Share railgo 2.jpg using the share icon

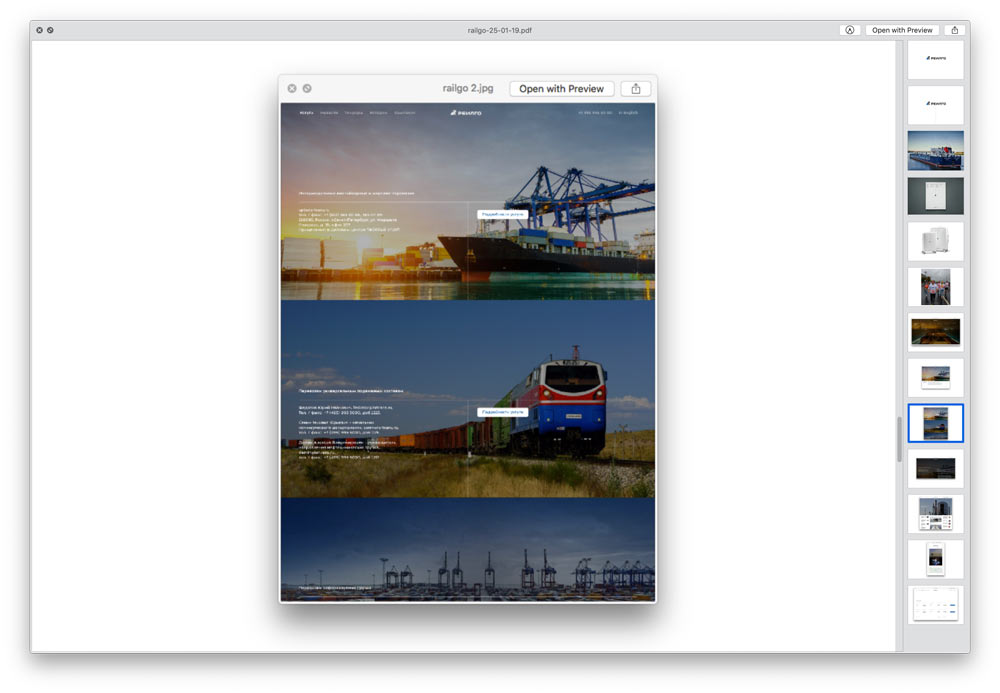[x=636, y=88]
